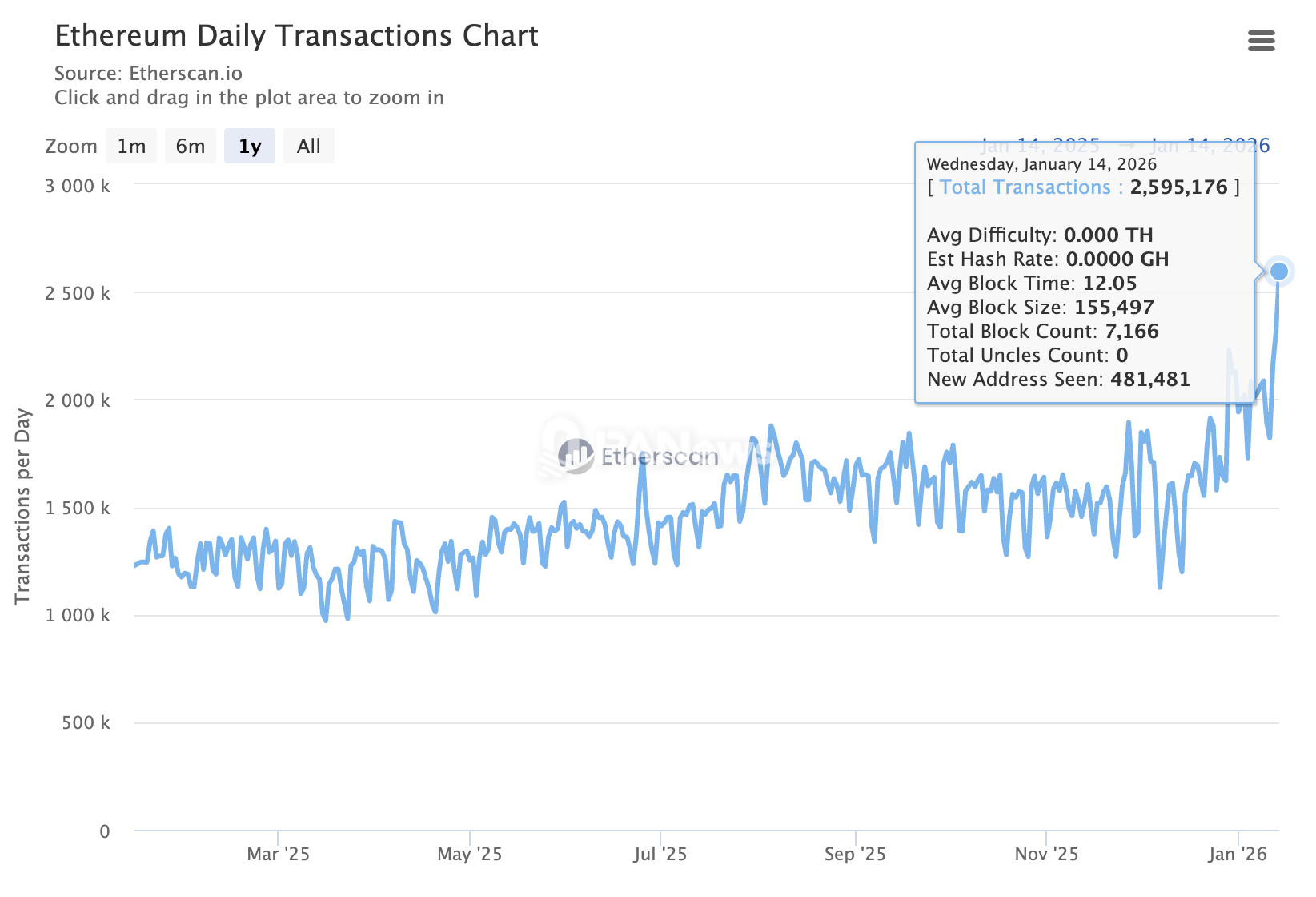Click the Nov '25 x-axis label
Viewport: 1316px width, 897px height.
[1046, 854]
